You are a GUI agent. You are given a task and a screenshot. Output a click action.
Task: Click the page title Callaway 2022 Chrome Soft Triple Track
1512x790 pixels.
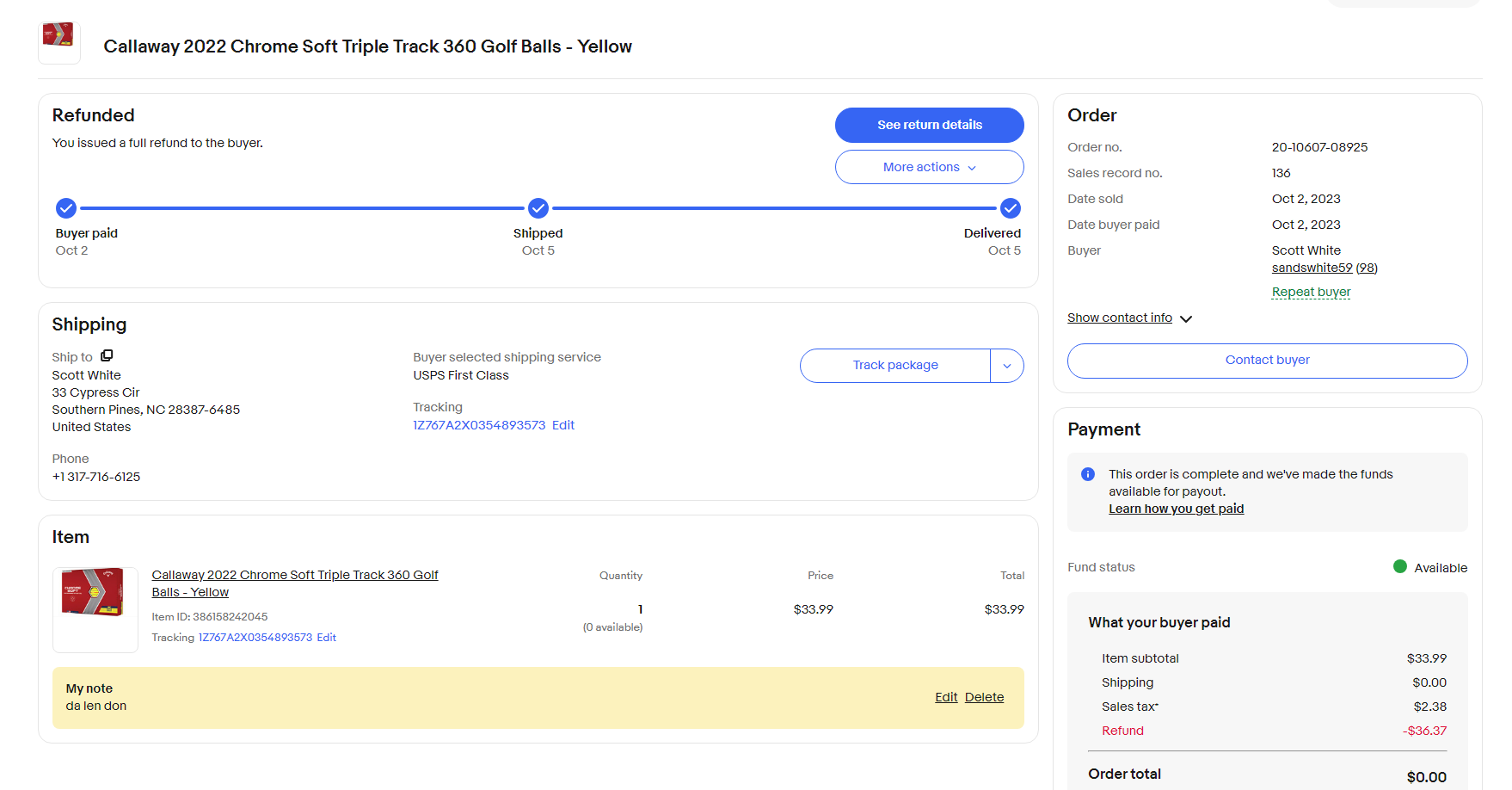[367, 46]
